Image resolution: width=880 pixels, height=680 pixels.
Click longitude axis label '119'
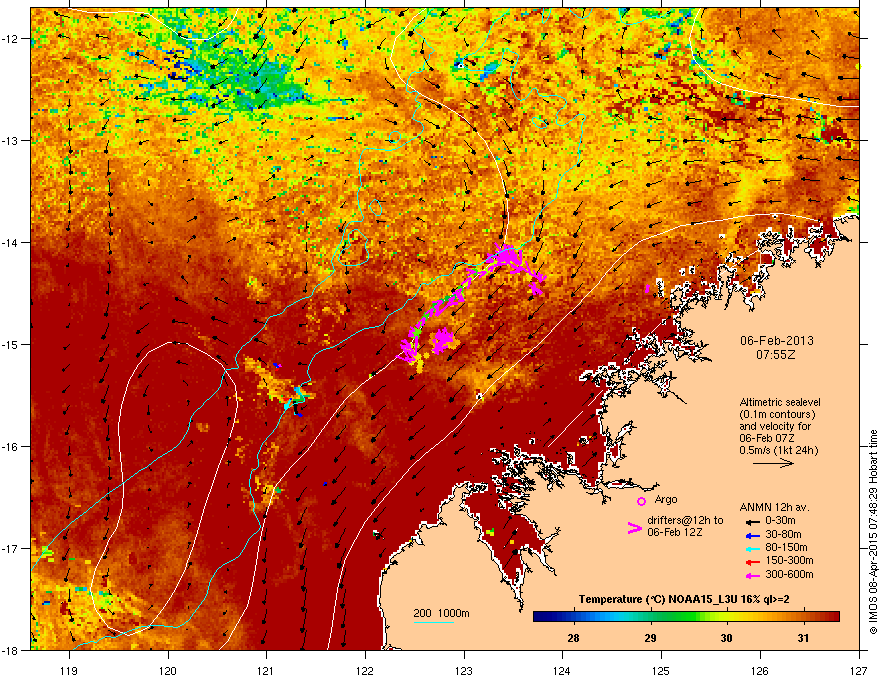click(70, 670)
